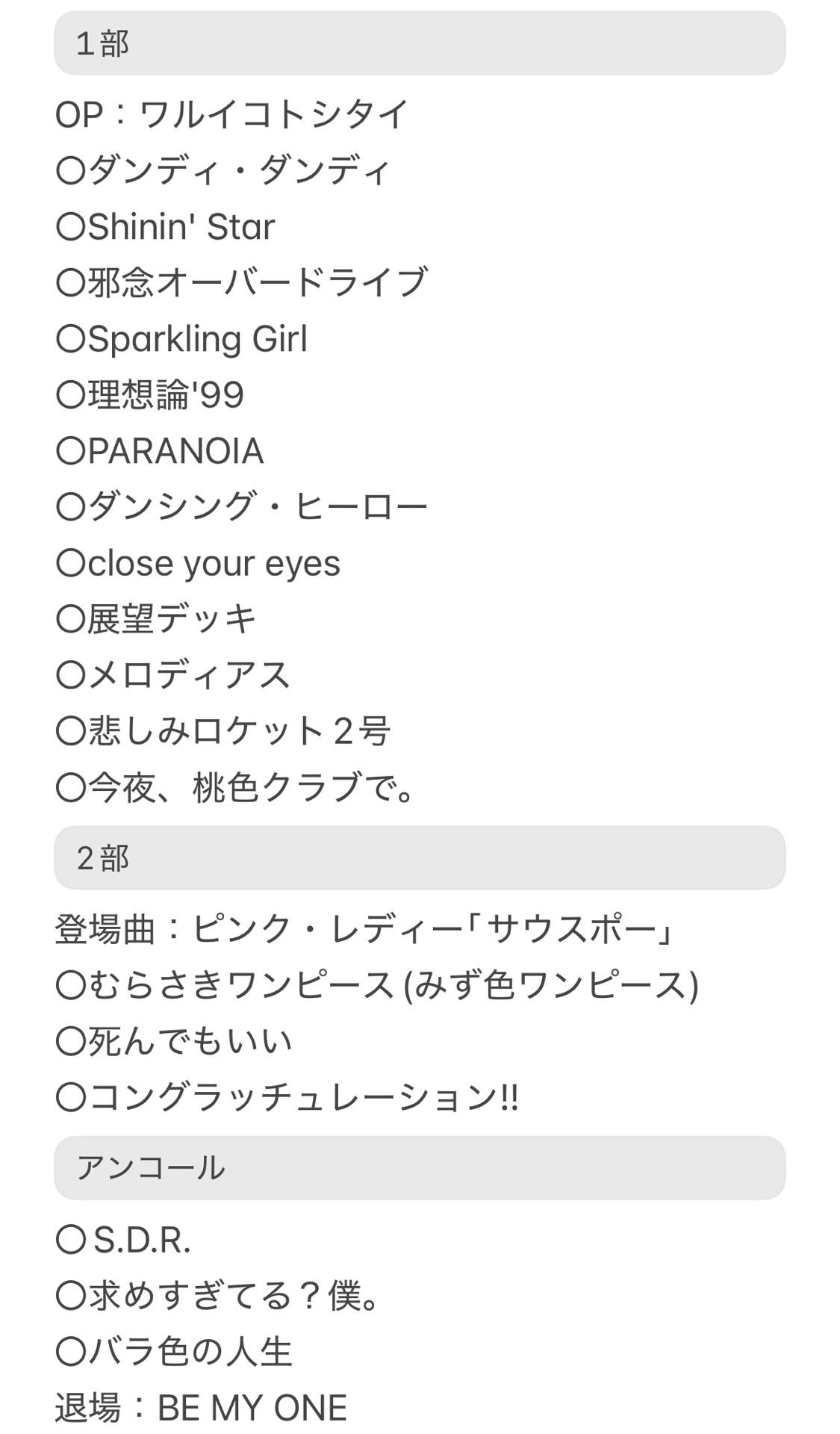Viewport: 840px width, 1434px height.
Task: Check off the PARANOIA circle
Action: pyautogui.click(x=71, y=451)
